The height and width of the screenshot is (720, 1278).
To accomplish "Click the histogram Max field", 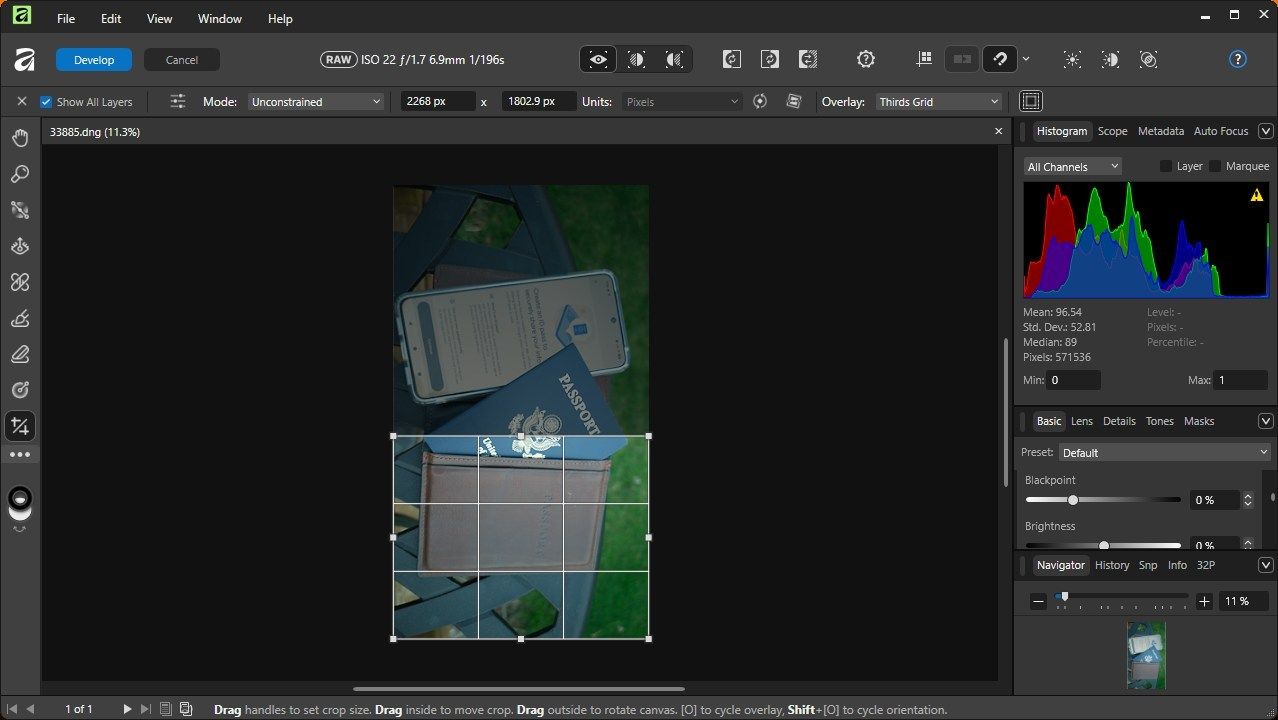I will pyautogui.click(x=1240, y=380).
